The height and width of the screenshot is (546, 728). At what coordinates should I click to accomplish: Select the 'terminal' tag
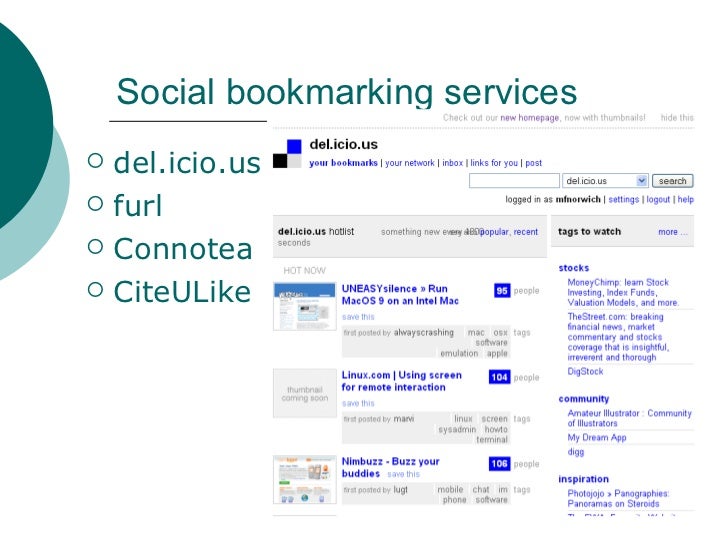point(492,440)
